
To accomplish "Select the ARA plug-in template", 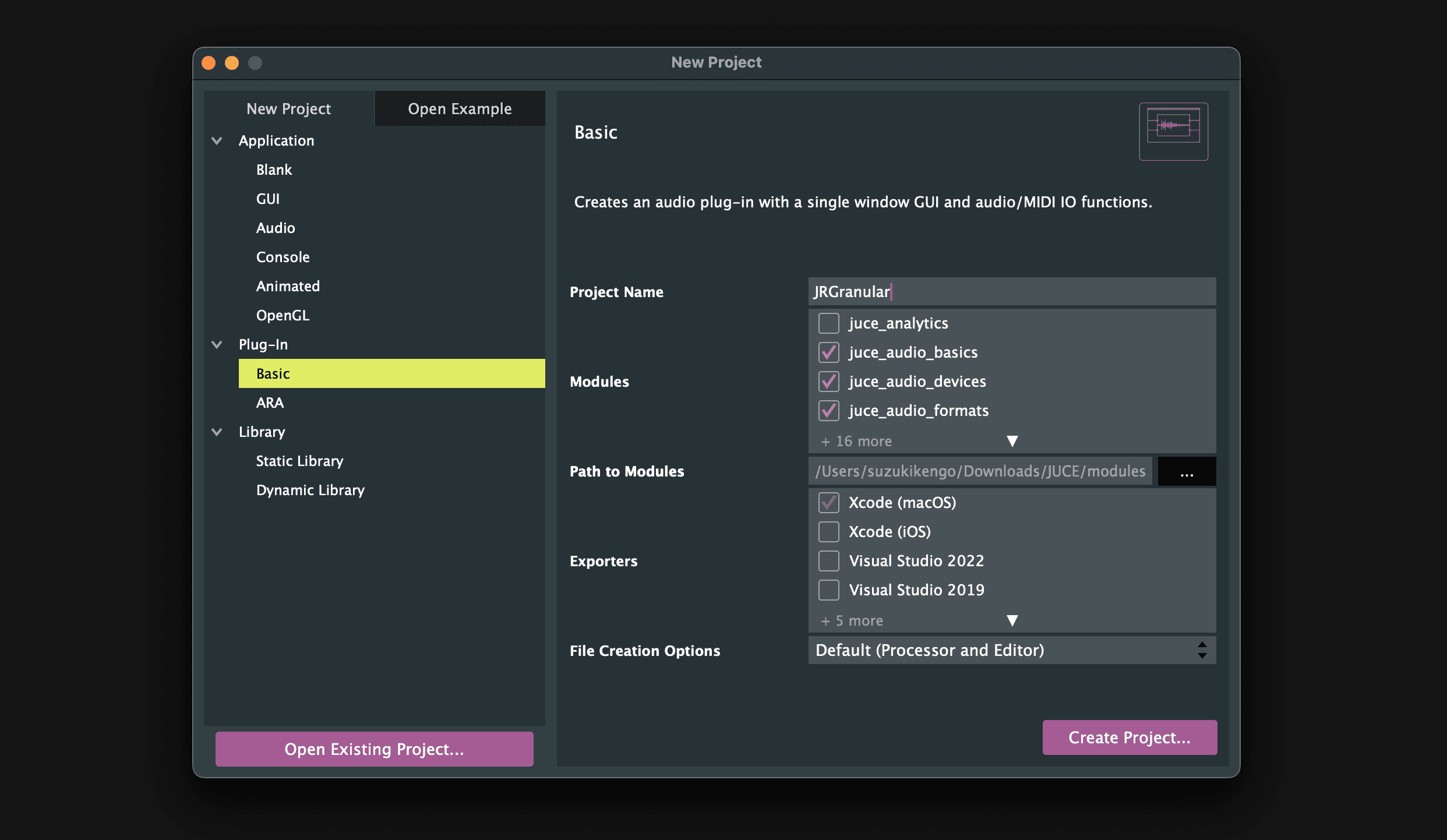I will (270, 403).
